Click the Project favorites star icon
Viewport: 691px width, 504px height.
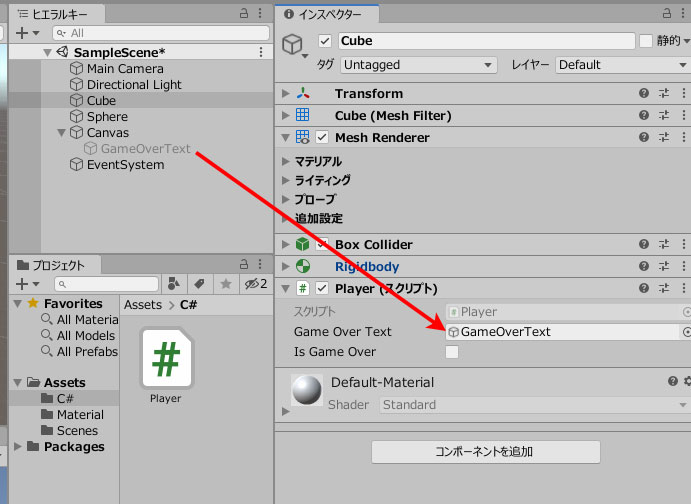pos(226,284)
